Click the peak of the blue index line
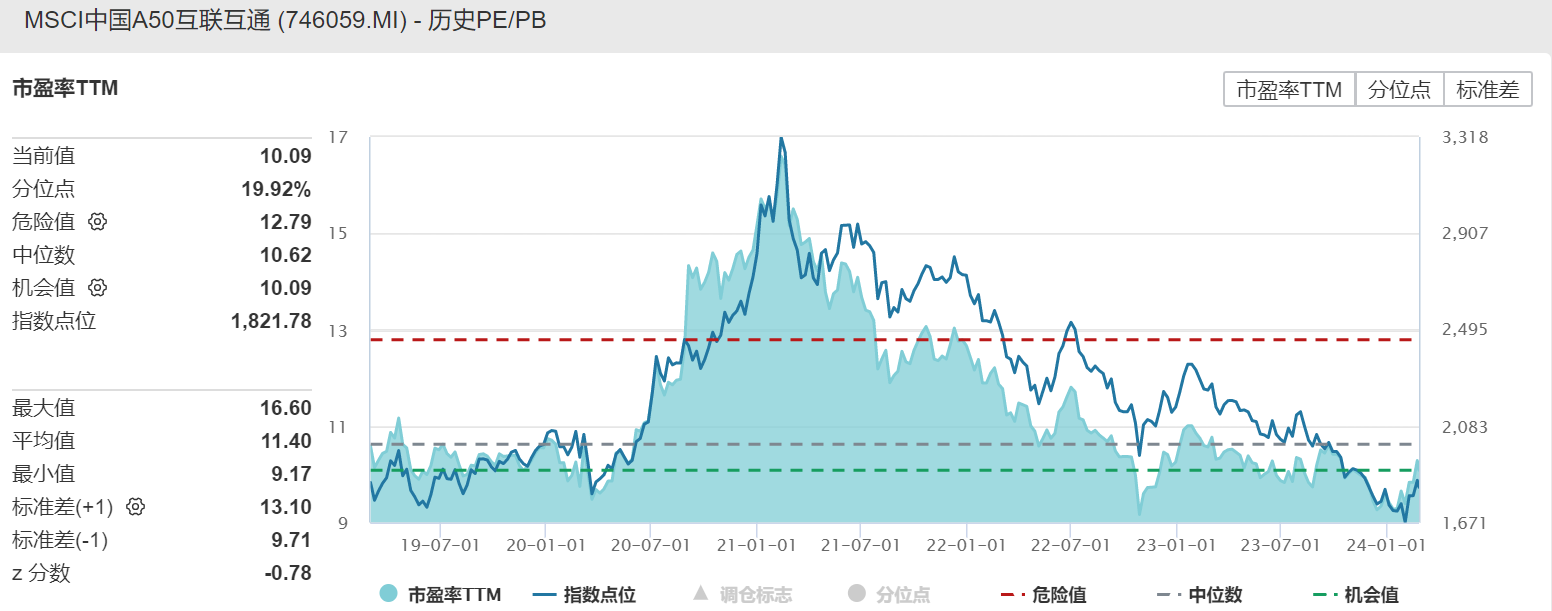 coord(781,140)
